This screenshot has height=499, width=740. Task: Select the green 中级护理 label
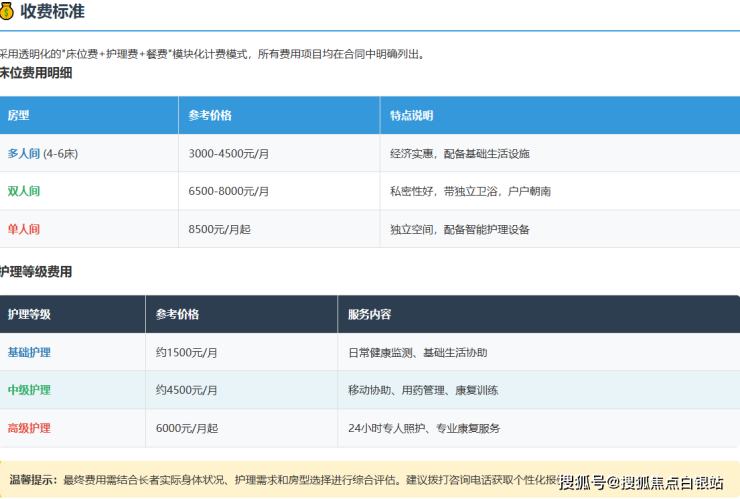coord(29,390)
